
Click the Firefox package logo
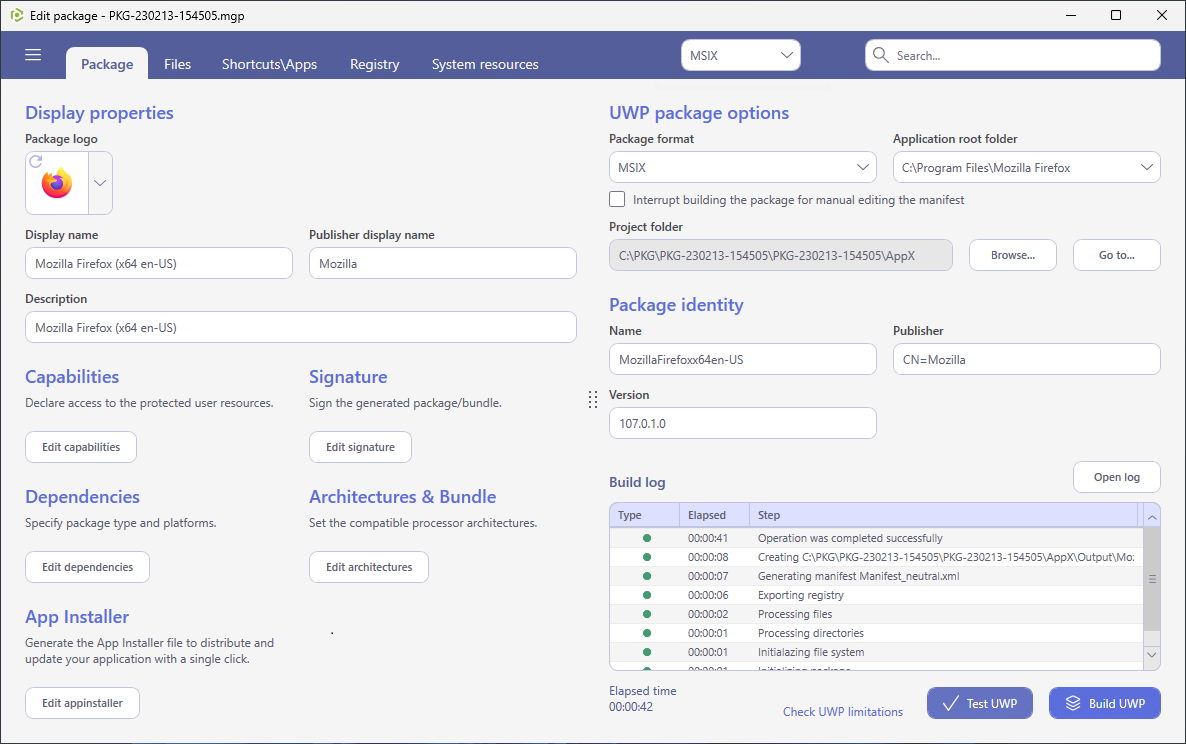(x=57, y=184)
